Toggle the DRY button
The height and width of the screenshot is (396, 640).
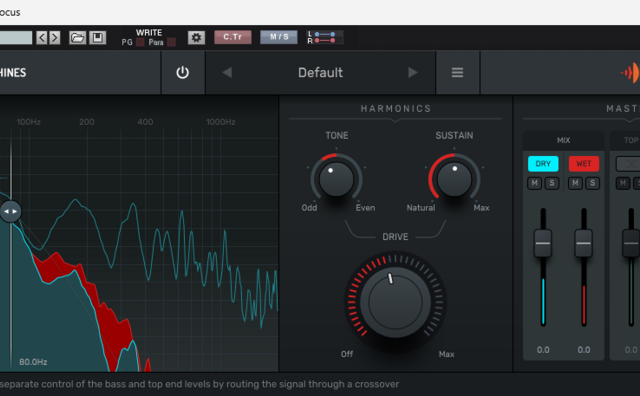click(x=543, y=164)
